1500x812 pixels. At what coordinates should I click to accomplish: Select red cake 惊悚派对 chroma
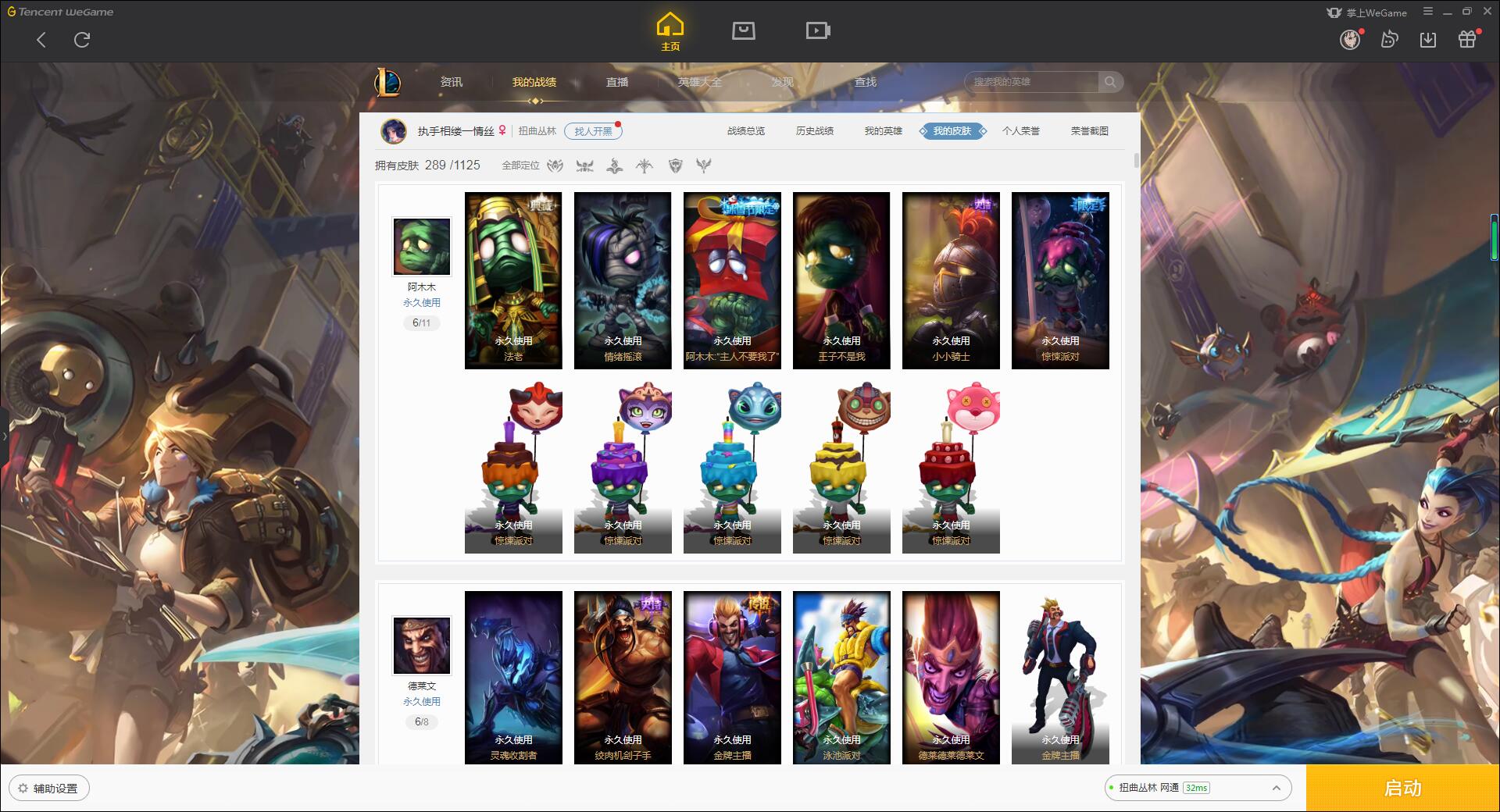tap(951, 466)
